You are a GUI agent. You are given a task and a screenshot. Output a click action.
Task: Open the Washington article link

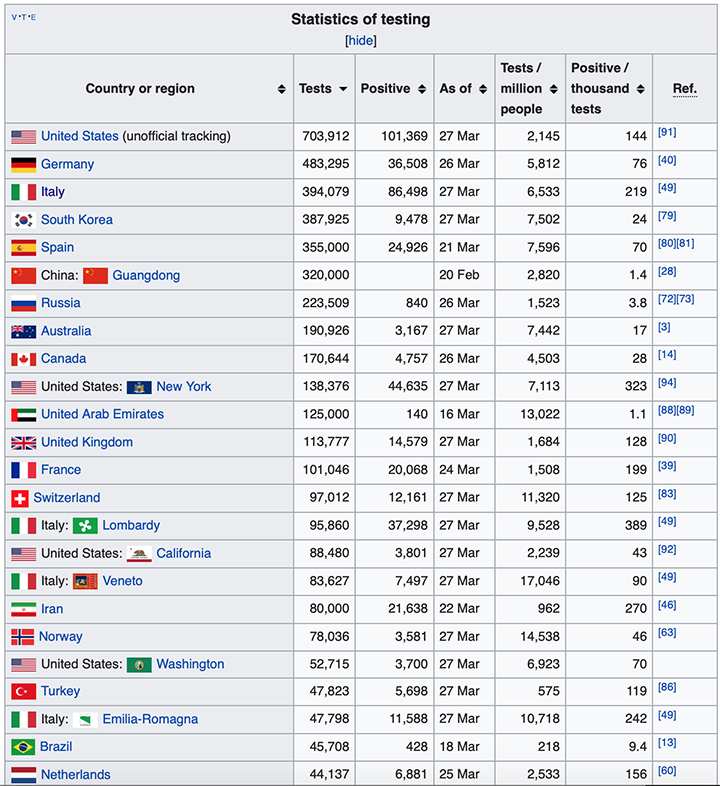point(190,664)
